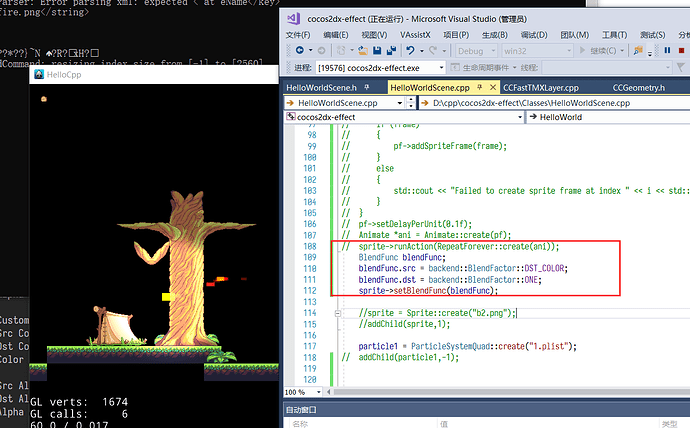Open the process combo box cocos2dx-effect.exe

coord(381,68)
